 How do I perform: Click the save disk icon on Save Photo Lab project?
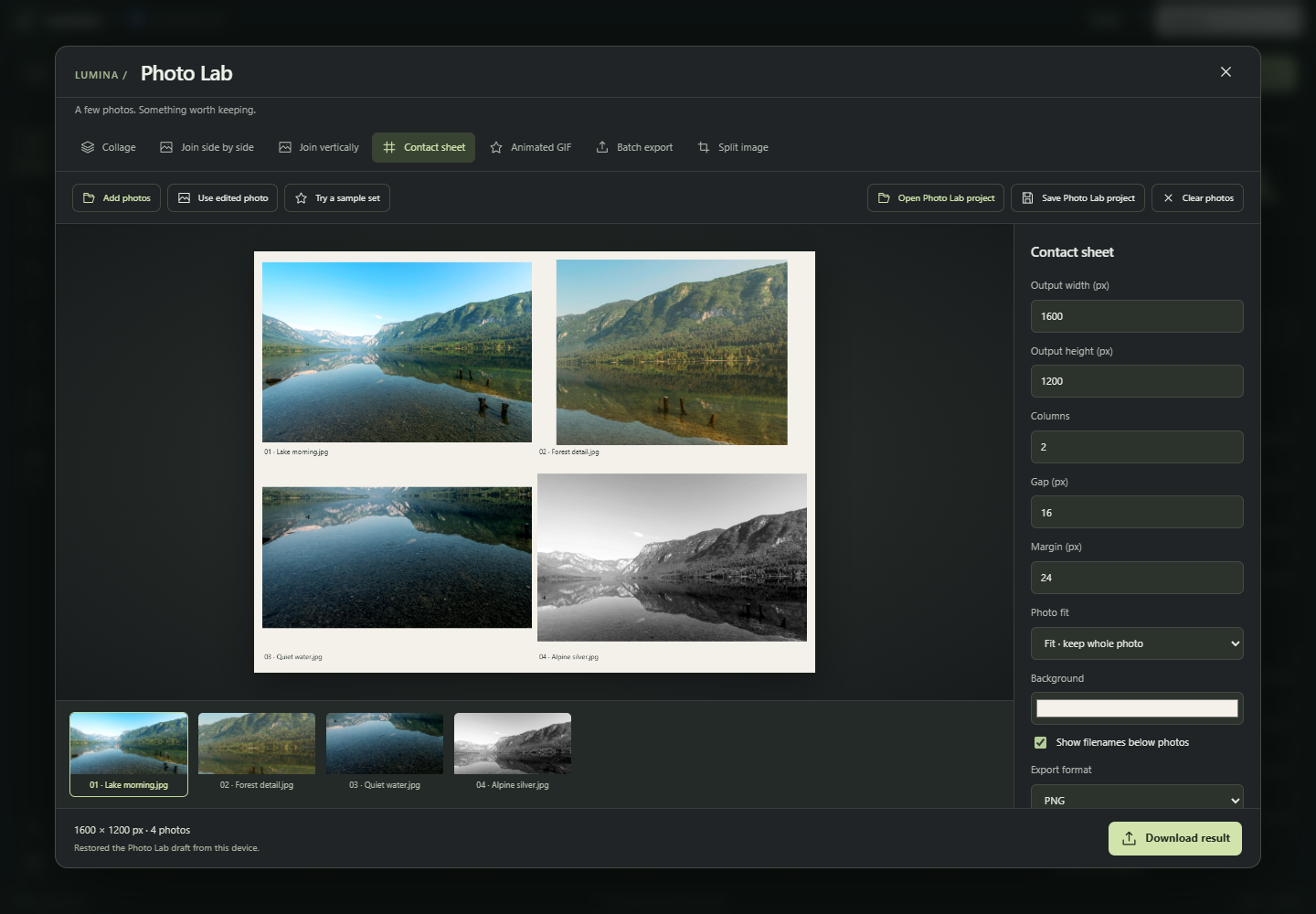pyautogui.click(x=1027, y=198)
